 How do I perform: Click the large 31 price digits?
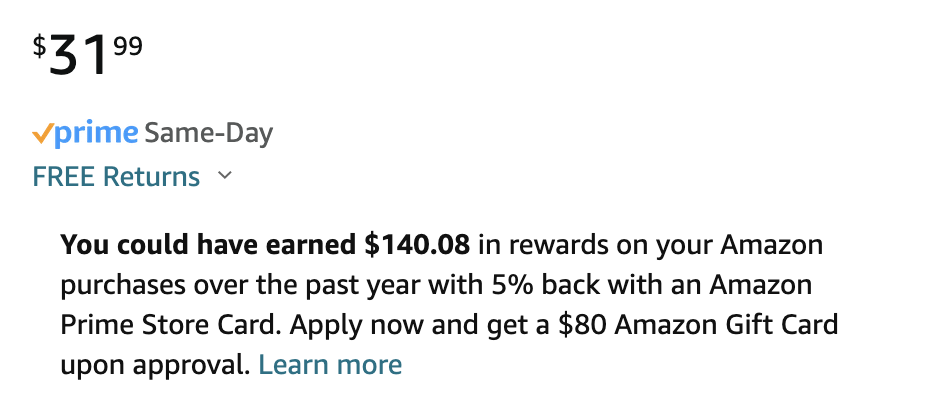[79, 55]
